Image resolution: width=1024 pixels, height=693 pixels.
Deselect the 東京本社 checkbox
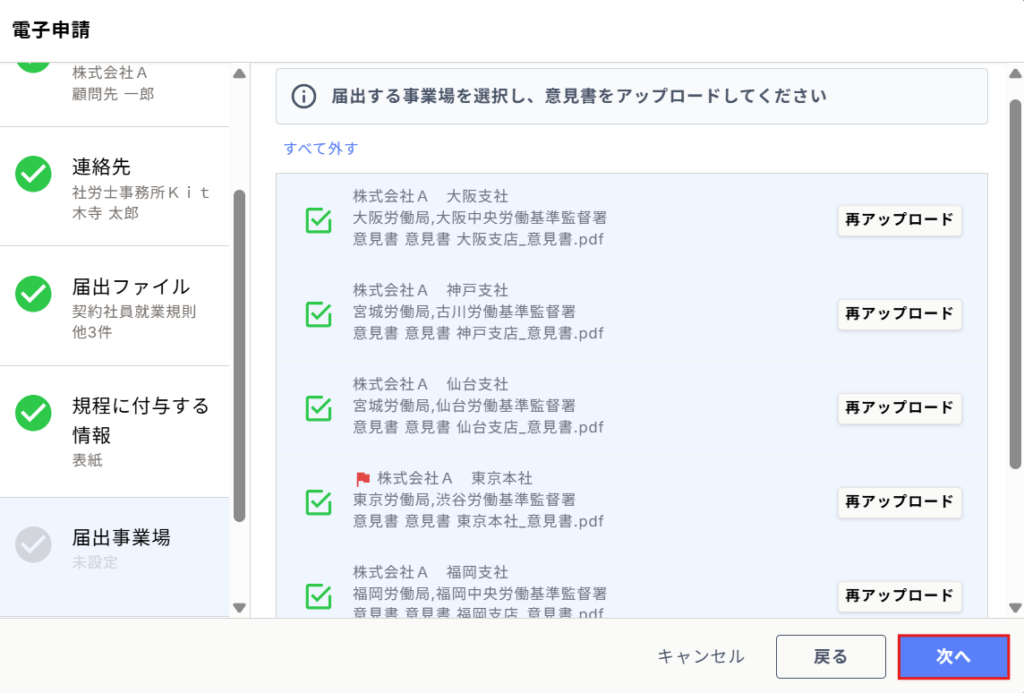click(x=319, y=502)
